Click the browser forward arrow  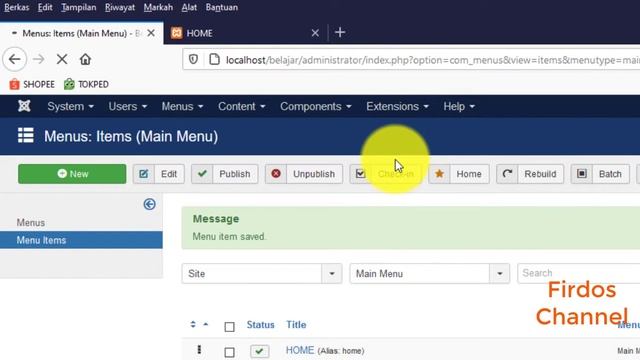click(39, 59)
